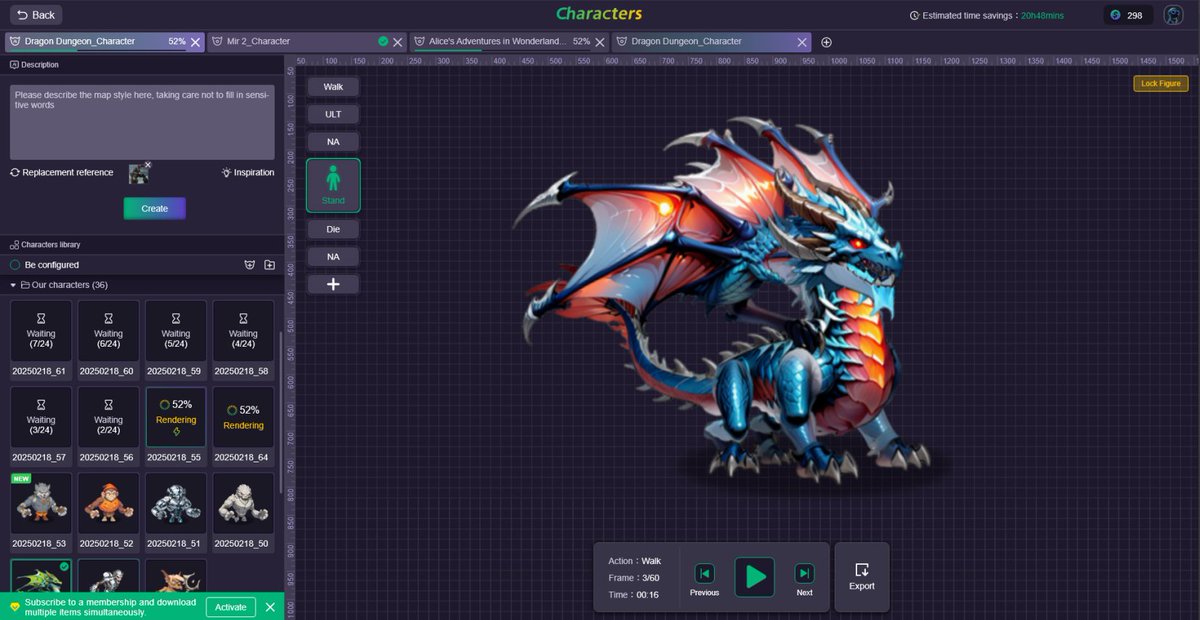Image resolution: width=1200 pixels, height=620 pixels.
Task: Select orange monkey character 20250218_52
Action: tap(108, 510)
